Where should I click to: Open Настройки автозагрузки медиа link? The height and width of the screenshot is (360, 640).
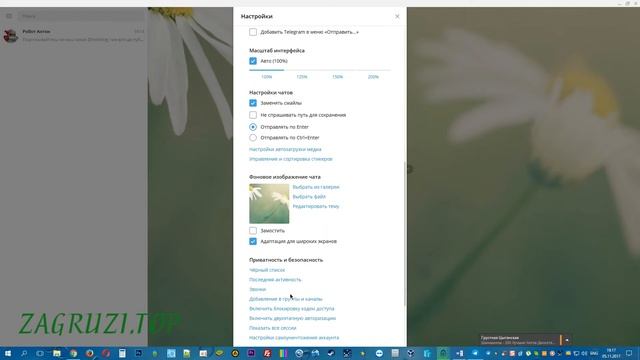(285, 149)
